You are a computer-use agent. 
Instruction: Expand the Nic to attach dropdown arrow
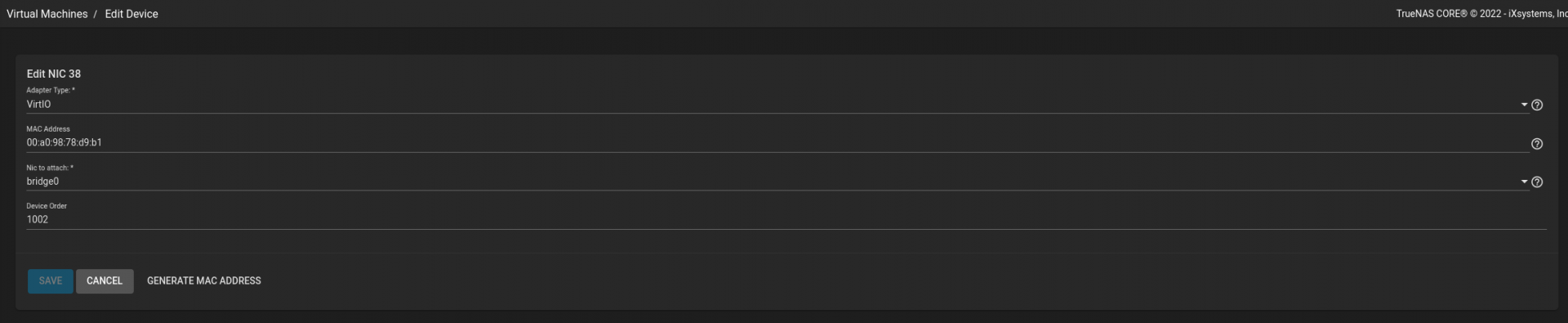click(x=1524, y=182)
